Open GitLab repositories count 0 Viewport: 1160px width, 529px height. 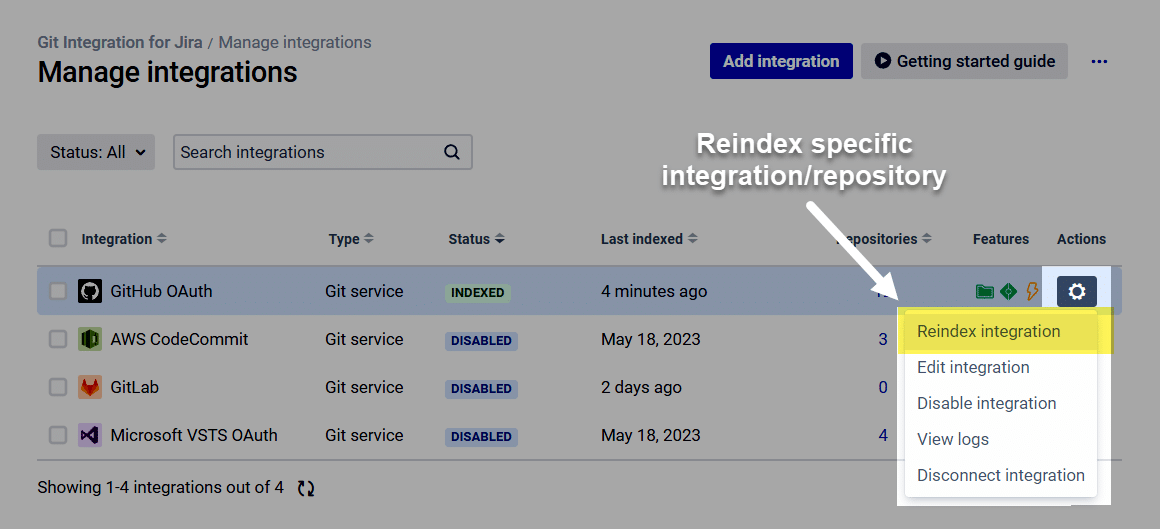883,388
